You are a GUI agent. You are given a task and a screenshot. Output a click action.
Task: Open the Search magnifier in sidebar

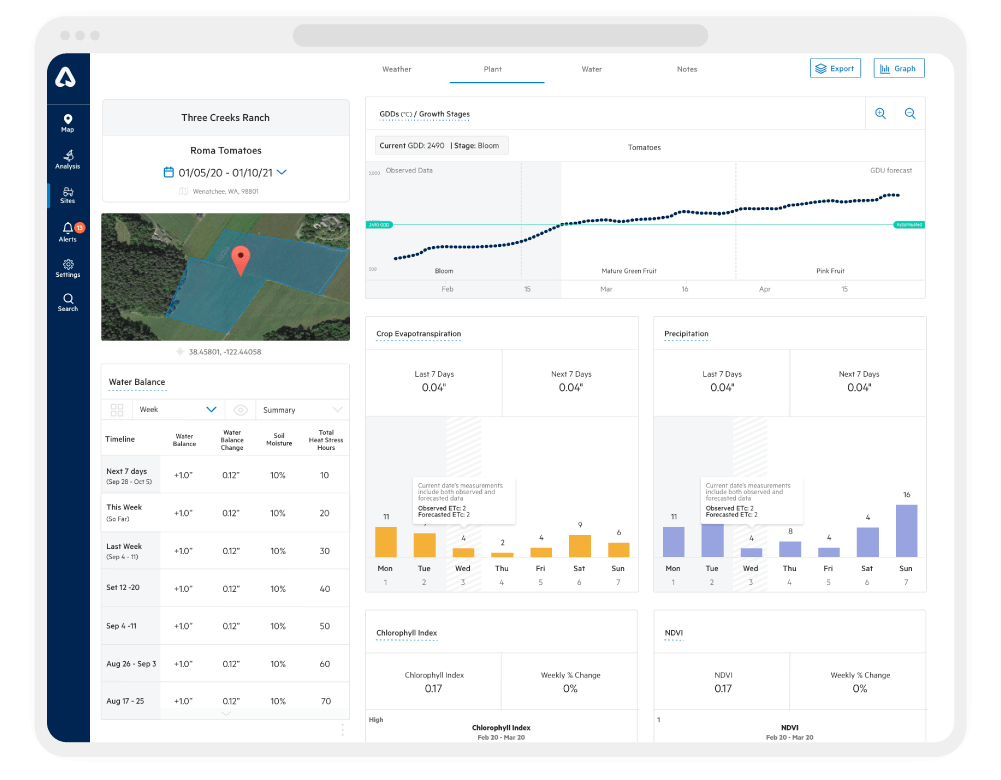tap(68, 303)
